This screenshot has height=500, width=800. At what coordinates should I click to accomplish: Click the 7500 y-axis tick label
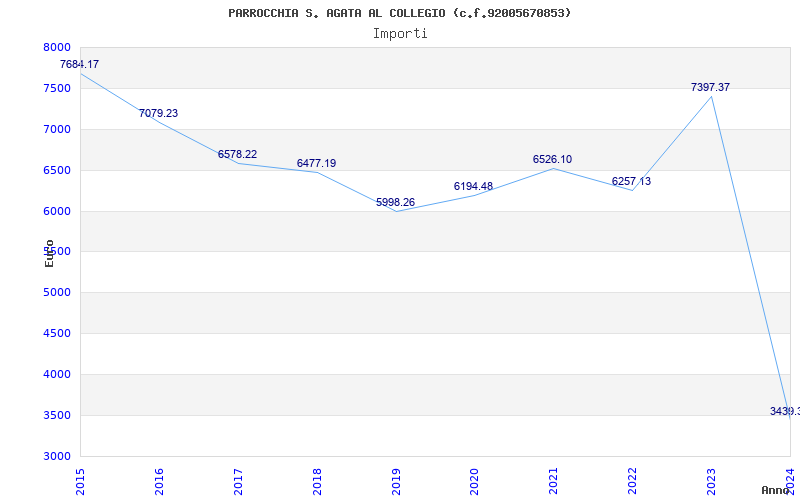click(57, 88)
